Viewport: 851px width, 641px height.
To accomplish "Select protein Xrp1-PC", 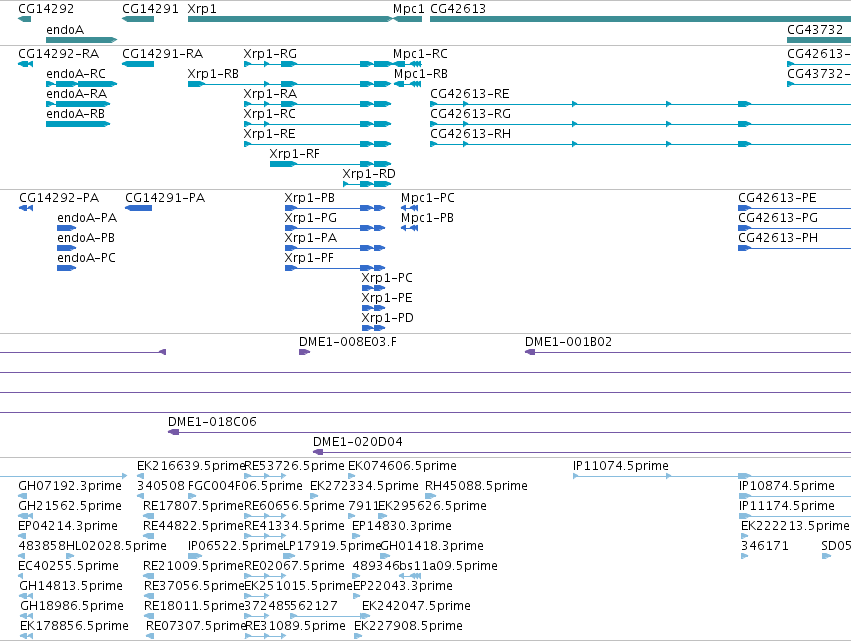I will [x=387, y=278].
